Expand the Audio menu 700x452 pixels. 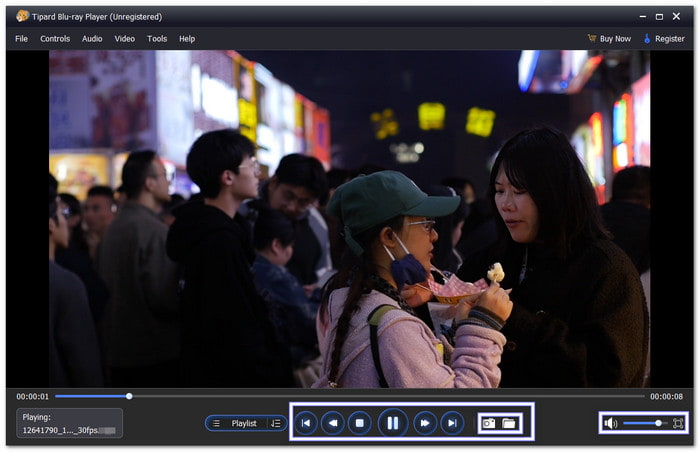point(92,38)
